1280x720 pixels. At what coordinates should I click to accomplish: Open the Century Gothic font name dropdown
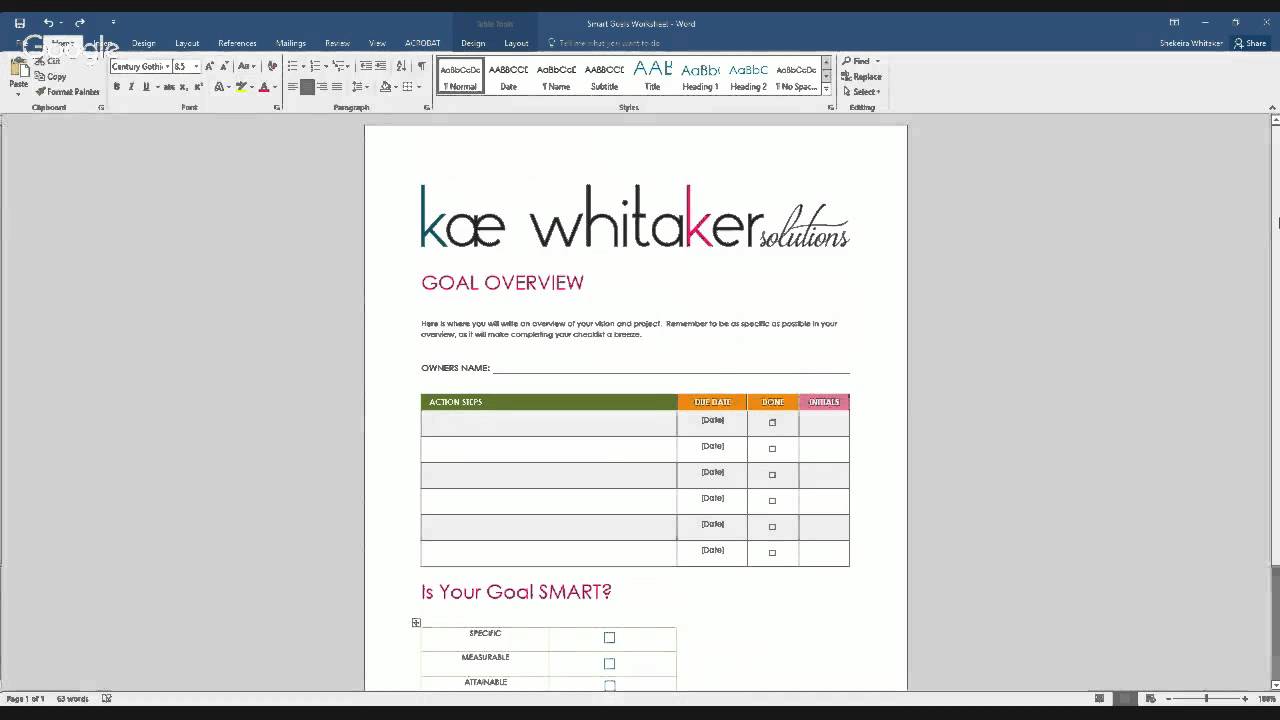167,66
